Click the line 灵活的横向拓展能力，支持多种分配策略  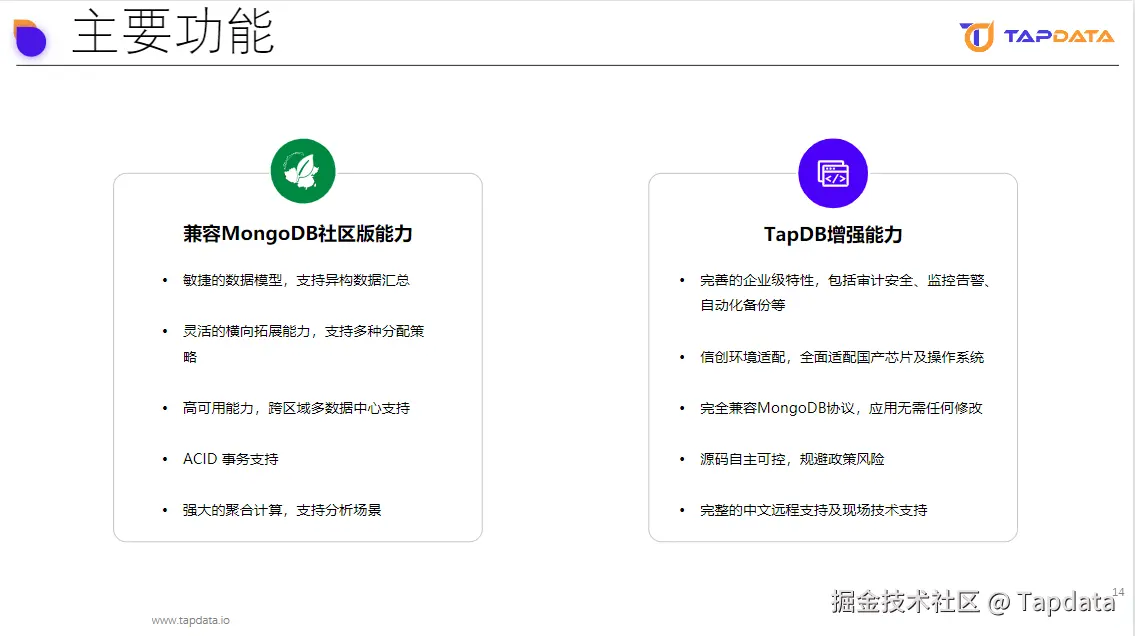(303, 344)
